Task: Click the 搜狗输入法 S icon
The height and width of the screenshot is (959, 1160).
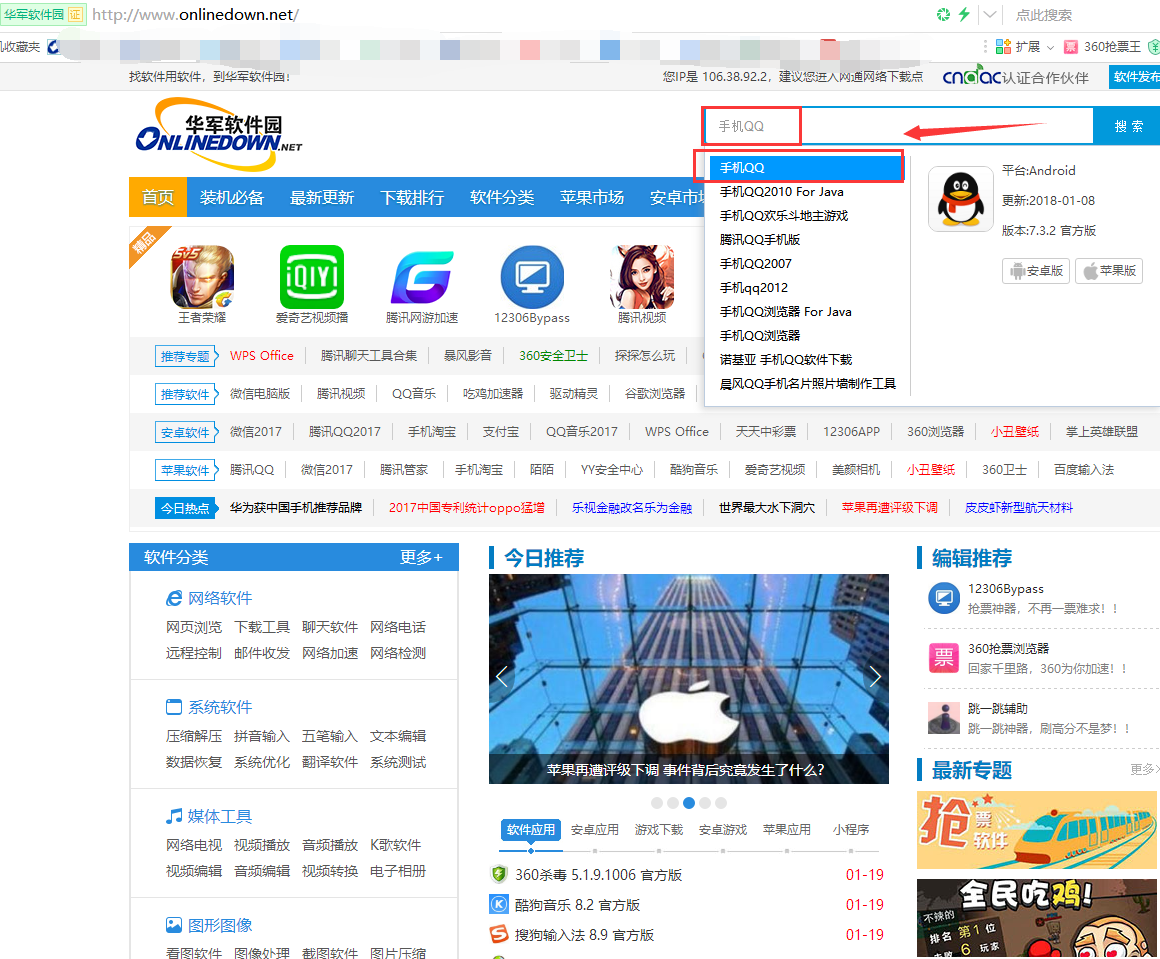Action: tap(499, 935)
